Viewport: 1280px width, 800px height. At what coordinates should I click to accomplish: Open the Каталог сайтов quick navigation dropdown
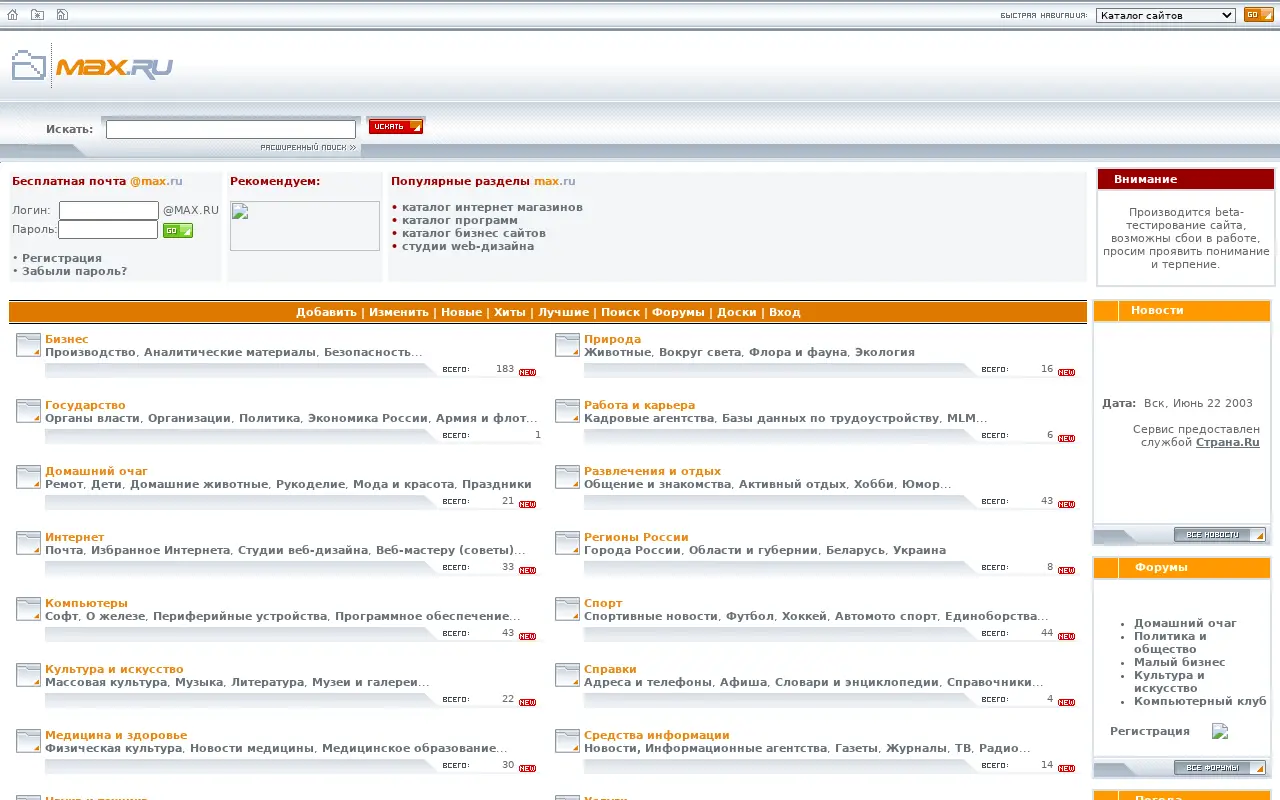point(1165,15)
